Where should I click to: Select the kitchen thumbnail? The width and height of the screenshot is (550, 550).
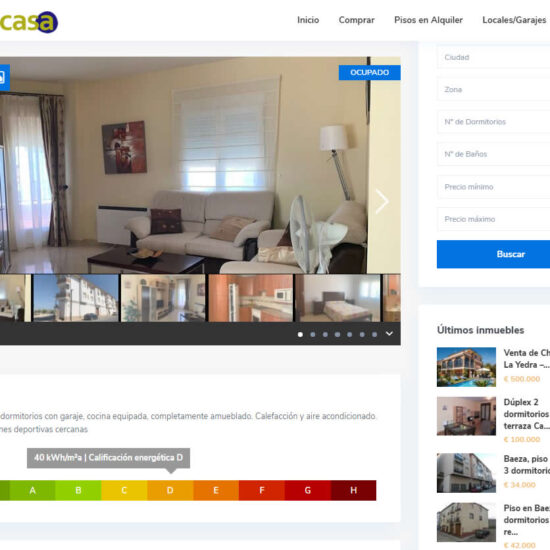pos(251,298)
